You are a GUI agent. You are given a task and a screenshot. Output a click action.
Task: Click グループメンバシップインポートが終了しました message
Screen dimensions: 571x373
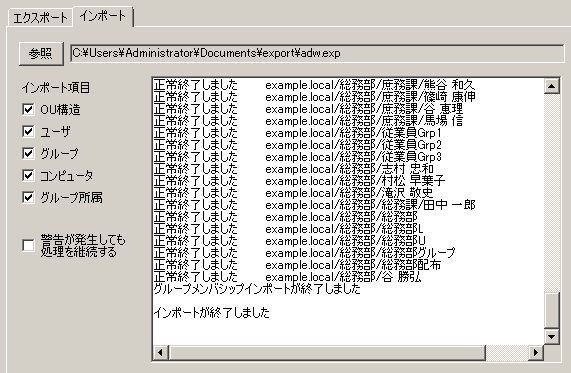257,289
